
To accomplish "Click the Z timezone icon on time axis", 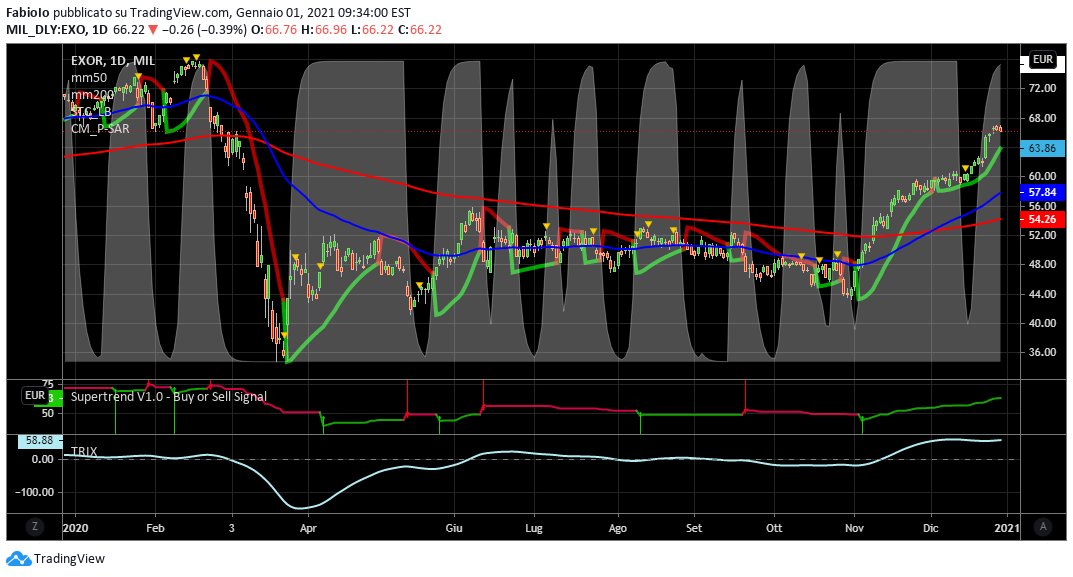I will [x=35, y=527].
